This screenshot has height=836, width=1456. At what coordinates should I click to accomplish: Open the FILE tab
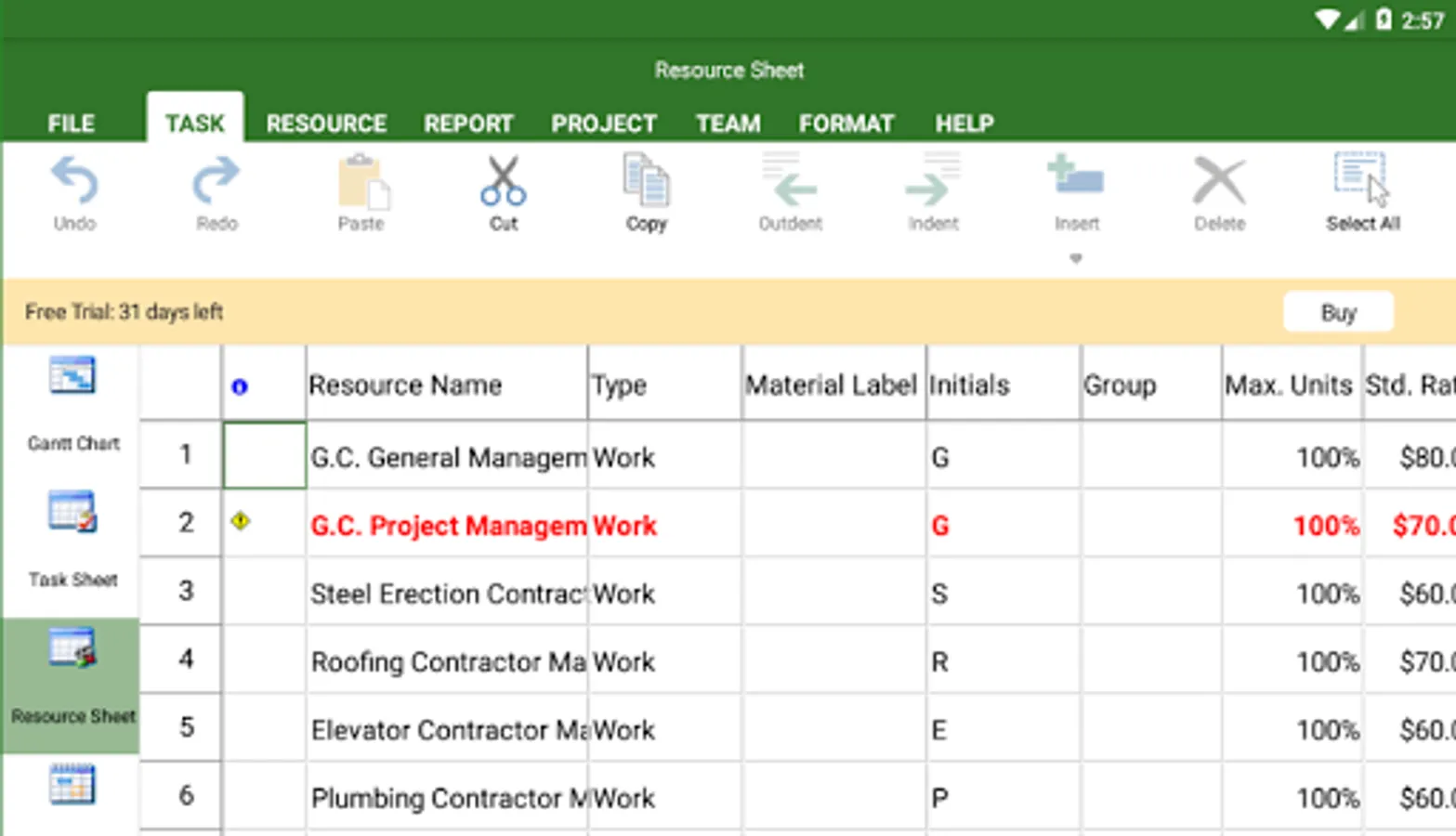click(x=72, y=124)
